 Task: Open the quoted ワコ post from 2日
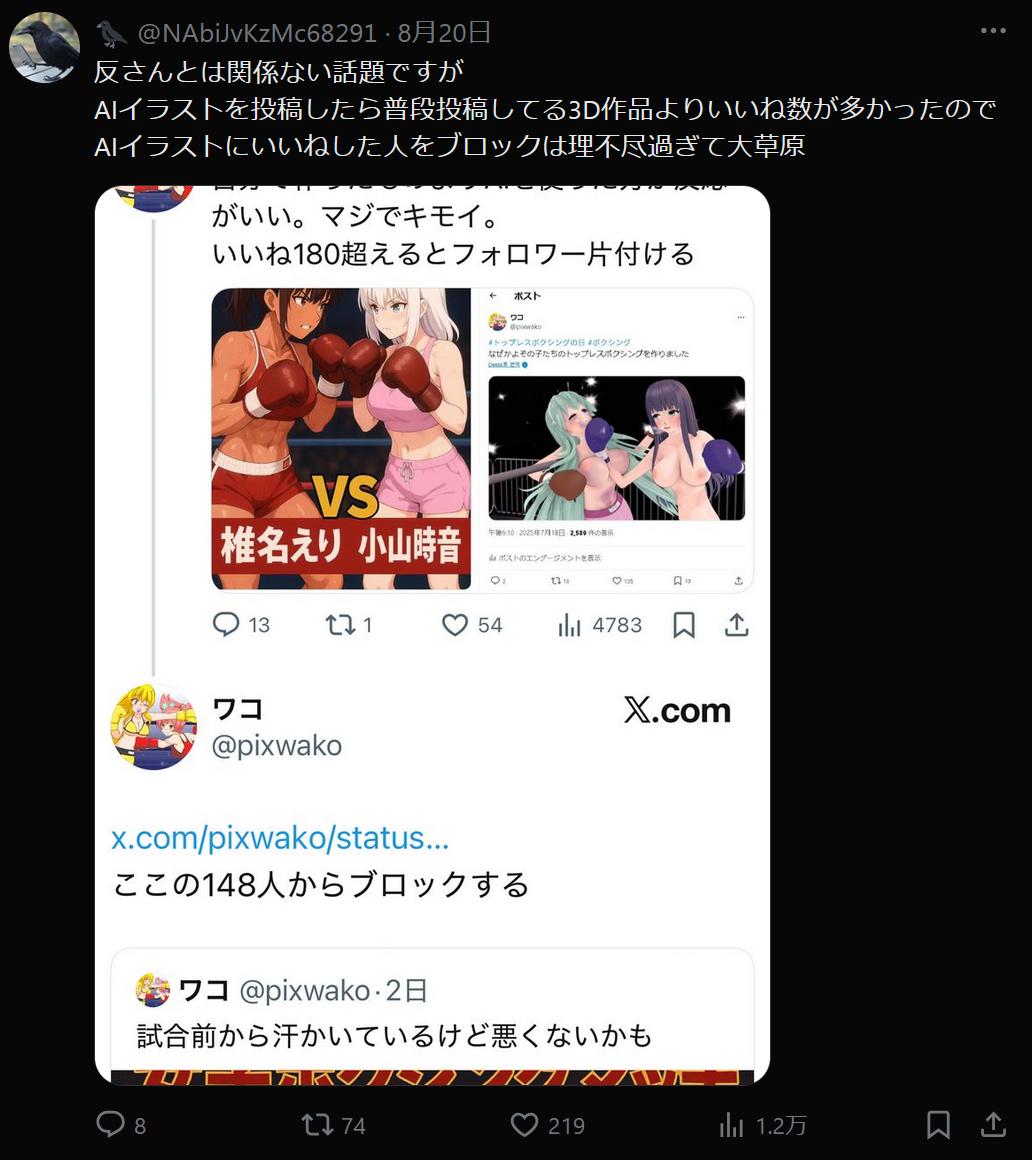click(432, 1016)
